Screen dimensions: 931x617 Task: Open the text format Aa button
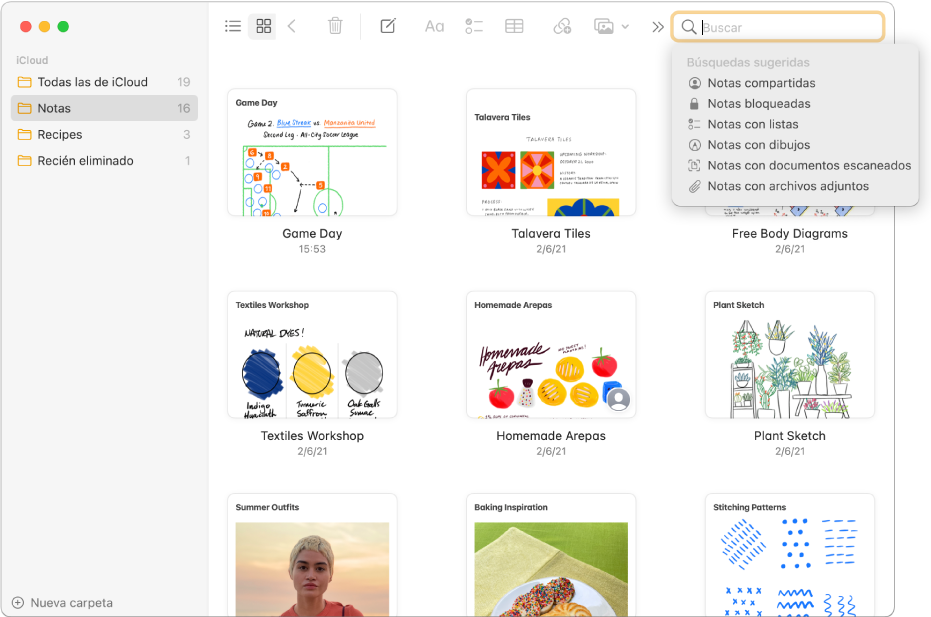(434, 27)
